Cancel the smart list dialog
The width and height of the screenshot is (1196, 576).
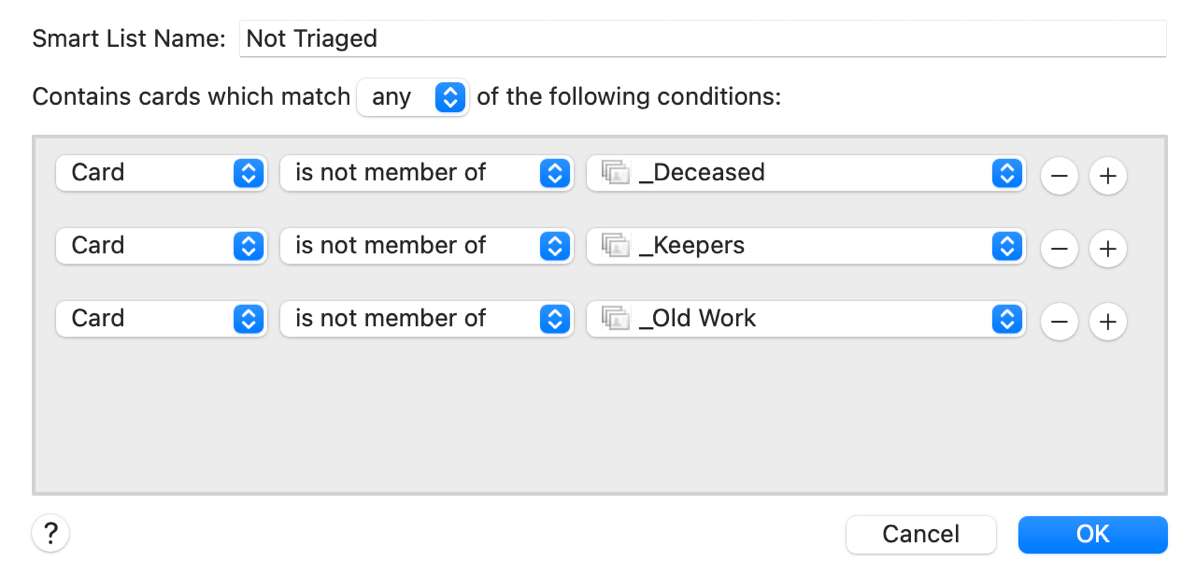920,534
